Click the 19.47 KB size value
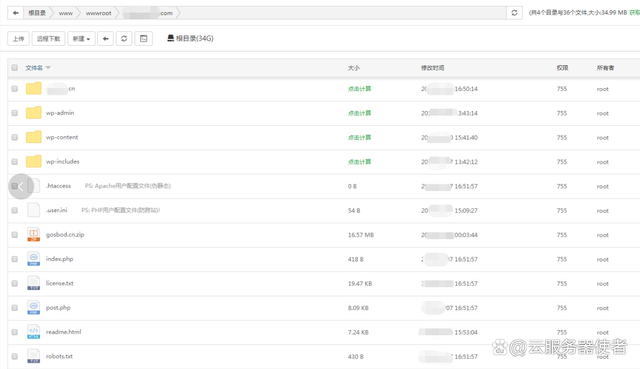This screenshot has height=369, width=640. pos(360,283)
